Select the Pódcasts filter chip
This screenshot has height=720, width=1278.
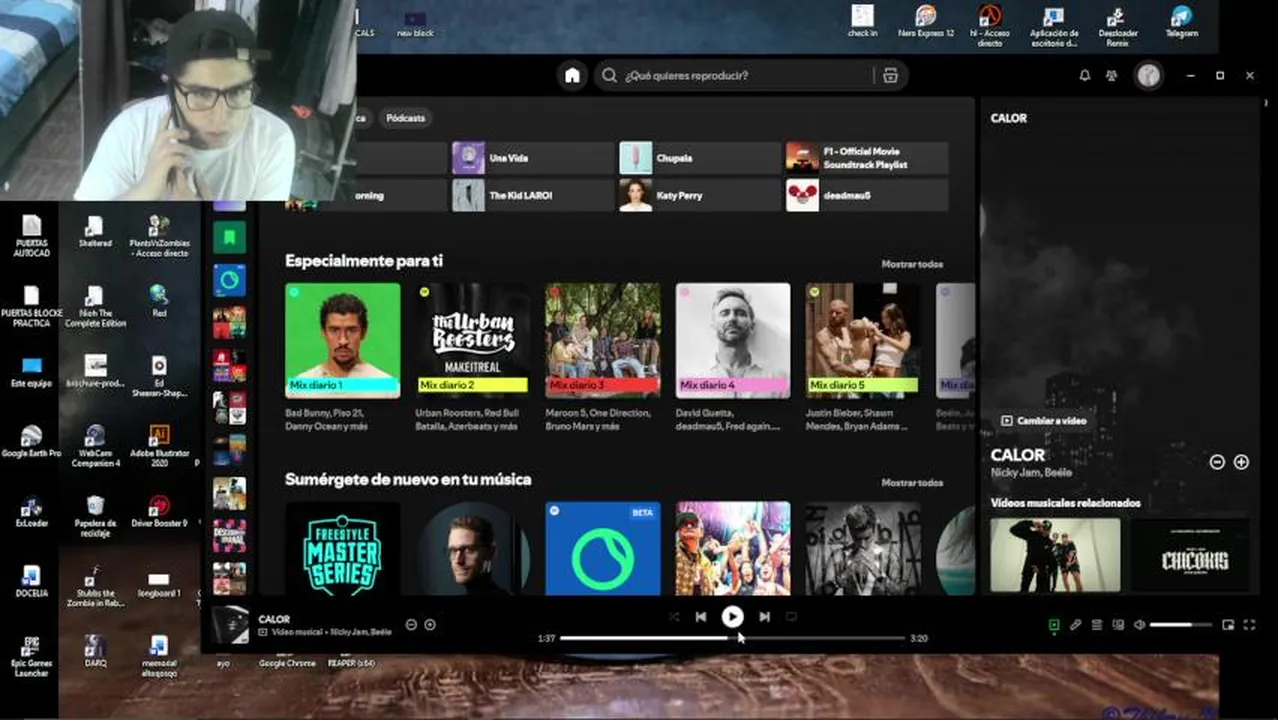[405, 118]
